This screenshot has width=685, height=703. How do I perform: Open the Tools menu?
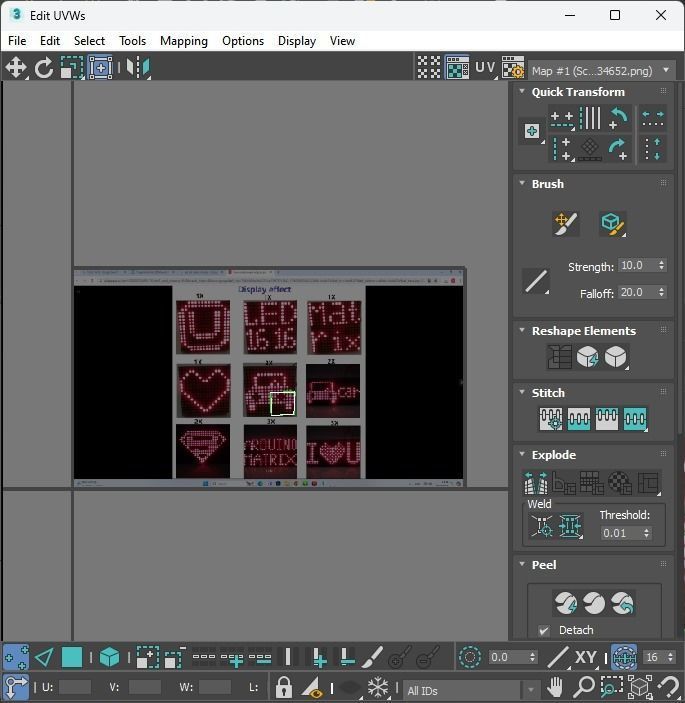click(x=132, y=41)
